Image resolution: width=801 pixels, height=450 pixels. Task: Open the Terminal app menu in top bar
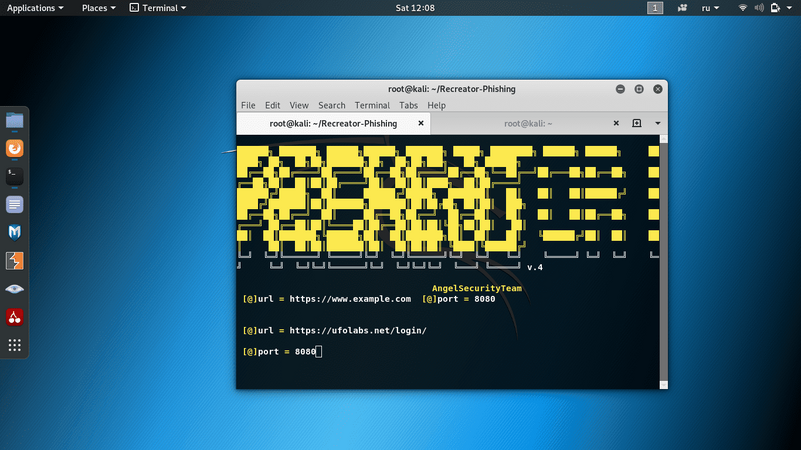158,8
